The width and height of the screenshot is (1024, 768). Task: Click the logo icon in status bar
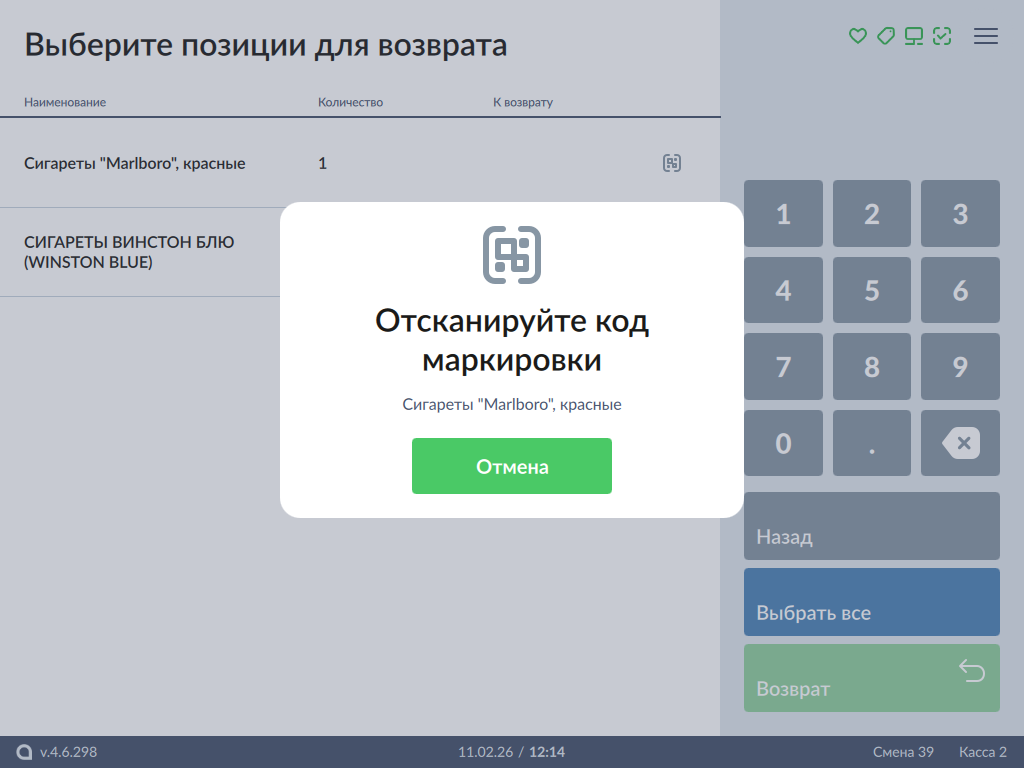click(x=24, y=752)
